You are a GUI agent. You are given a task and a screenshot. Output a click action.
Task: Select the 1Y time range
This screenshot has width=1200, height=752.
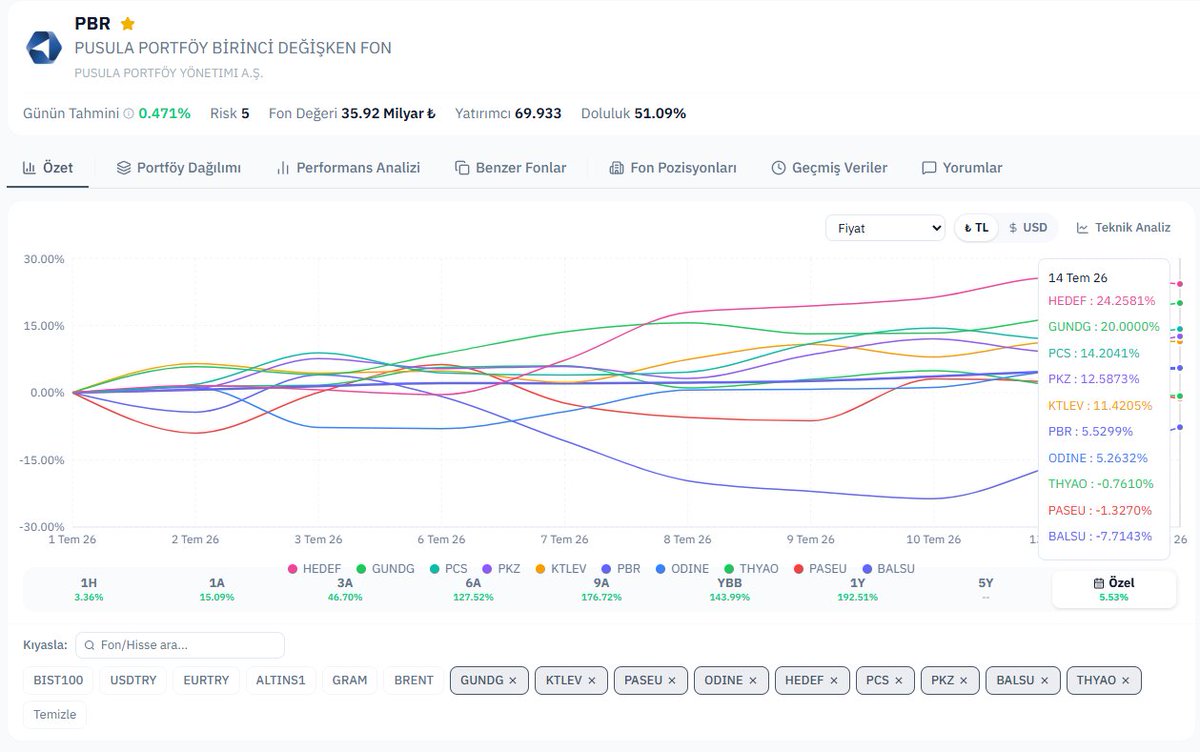click(x=857, y=589)
